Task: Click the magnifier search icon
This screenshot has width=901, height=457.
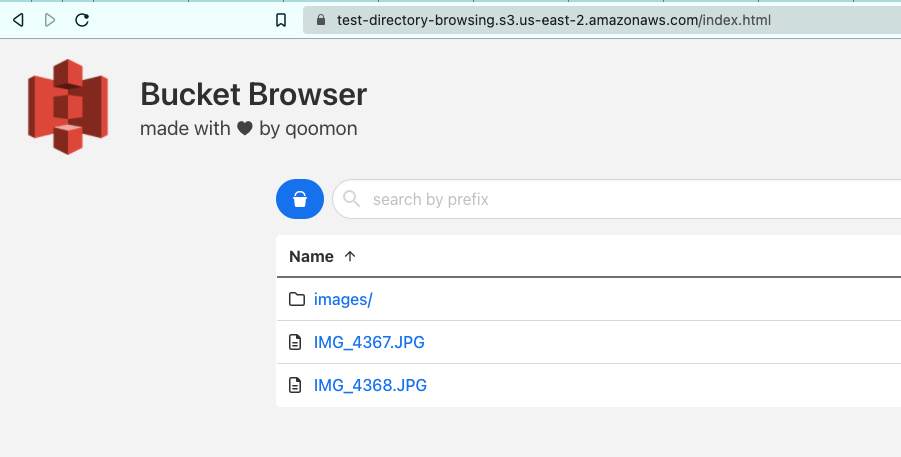Action: 351,199
